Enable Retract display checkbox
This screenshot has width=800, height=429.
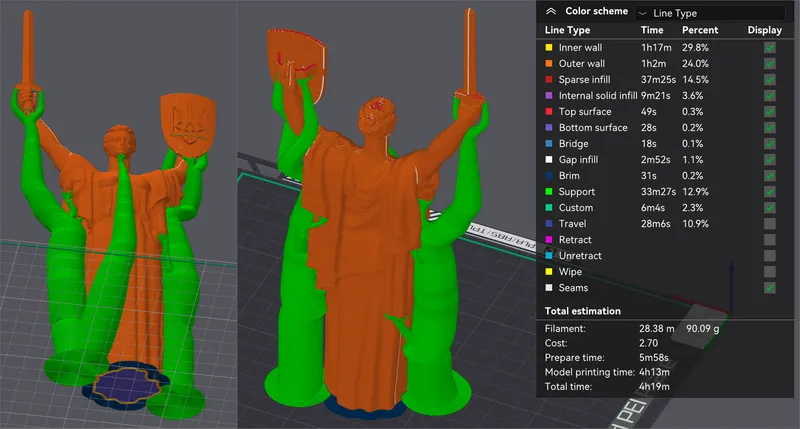tap(769, 240)
